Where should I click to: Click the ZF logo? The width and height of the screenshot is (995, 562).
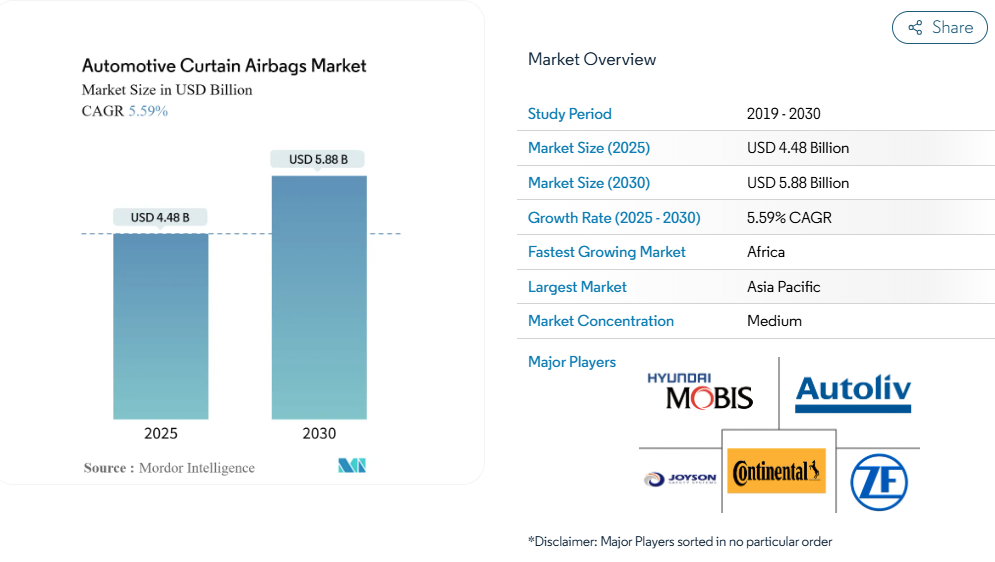(878, 482)
